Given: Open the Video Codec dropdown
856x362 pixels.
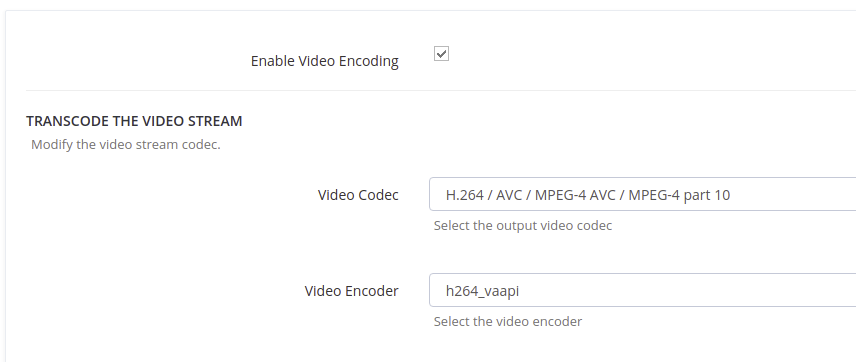Looking at the screenshot, I should pos(643,194).
